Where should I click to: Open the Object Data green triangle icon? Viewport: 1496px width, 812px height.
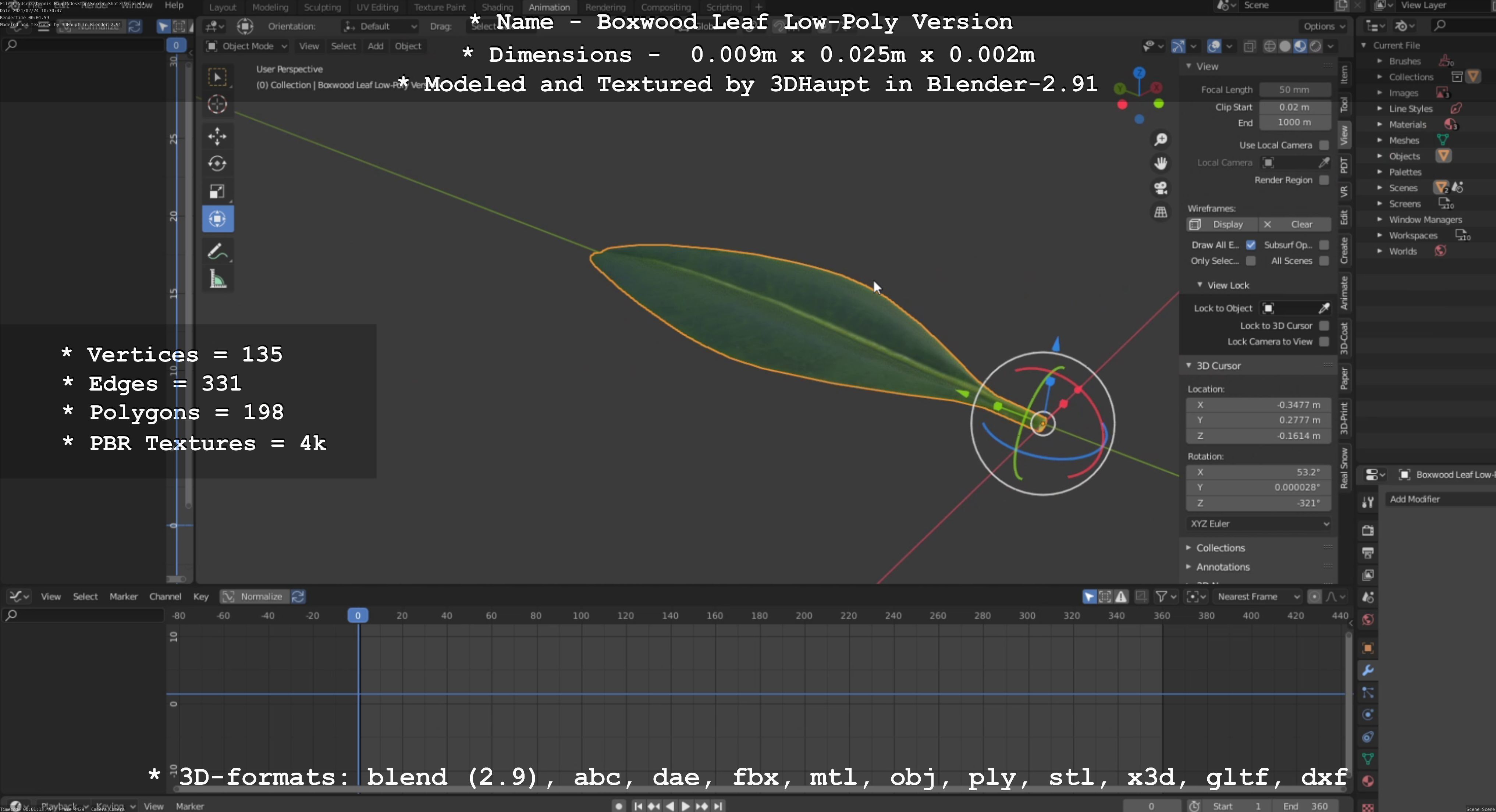(x=1368, y=759)
